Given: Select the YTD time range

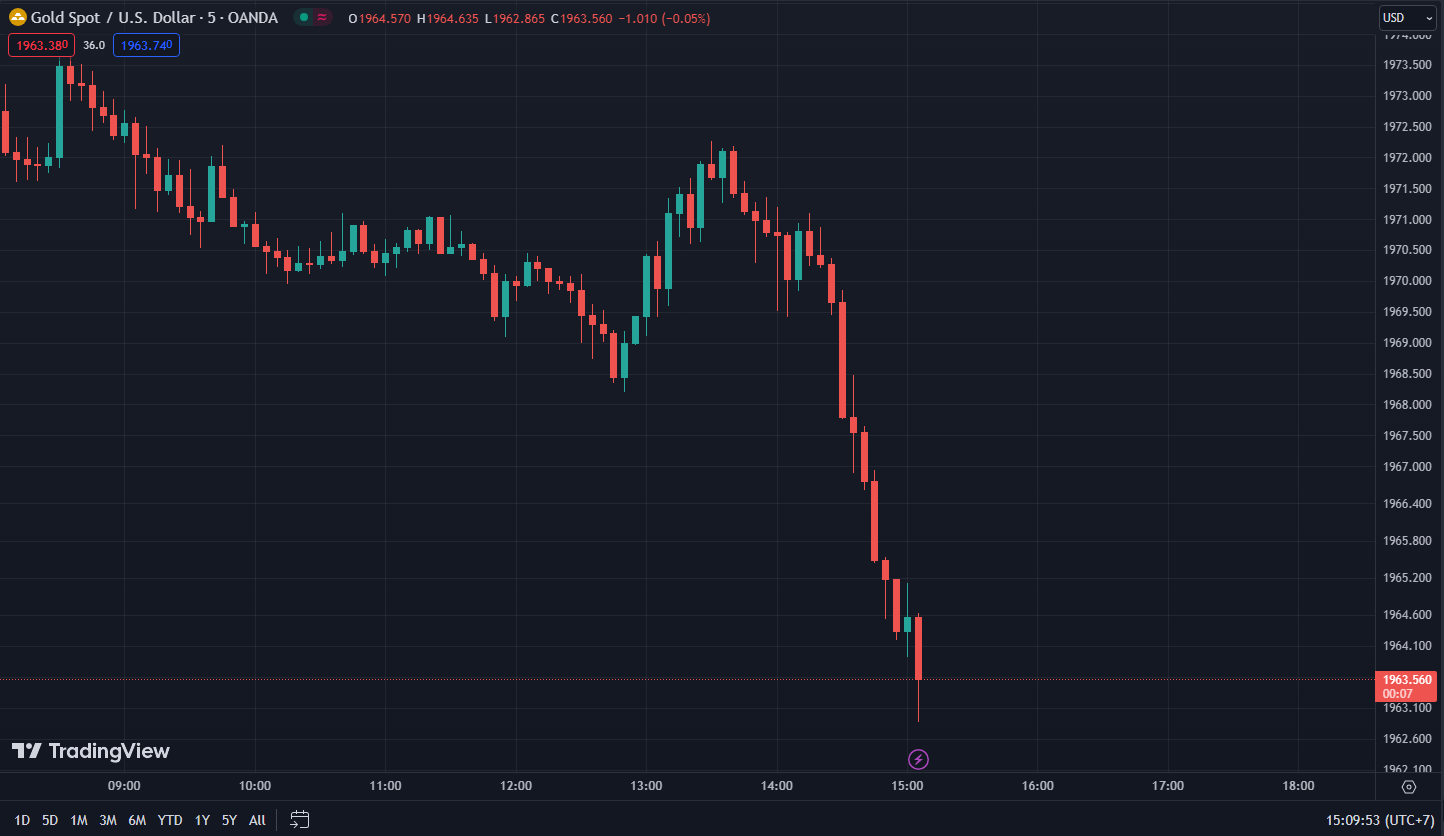Looking at the screenshot, I should pos(170,820).
